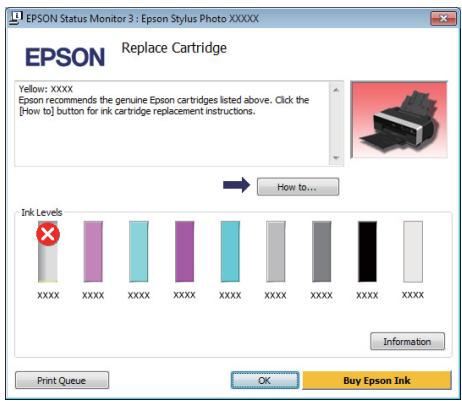
Task: Click the EPSON logo
Action: pyautogui.click(x=65, y=57)
